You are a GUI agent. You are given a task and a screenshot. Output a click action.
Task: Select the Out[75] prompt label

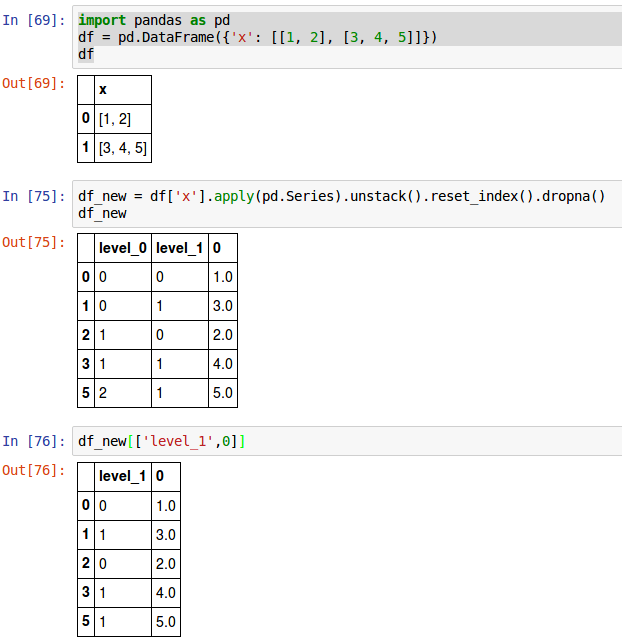point(34,242)
